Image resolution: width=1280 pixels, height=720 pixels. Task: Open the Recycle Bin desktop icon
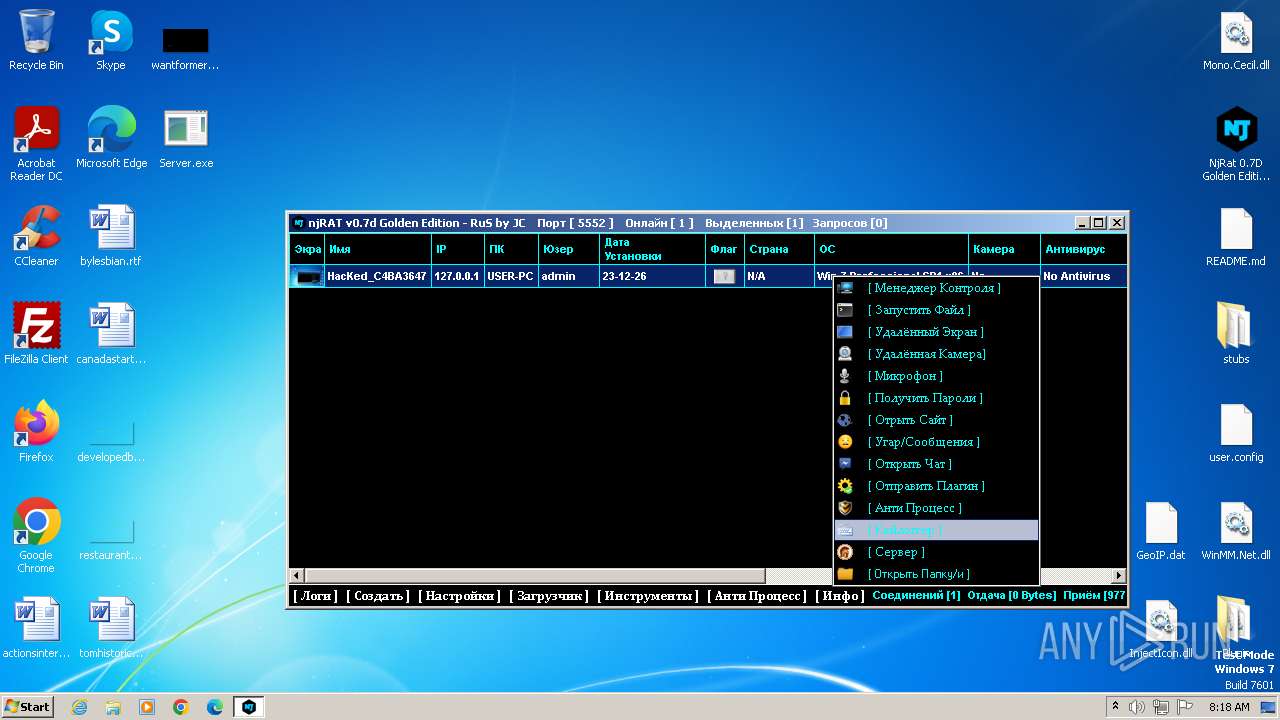pyautogui.click(x=36, y=41)
